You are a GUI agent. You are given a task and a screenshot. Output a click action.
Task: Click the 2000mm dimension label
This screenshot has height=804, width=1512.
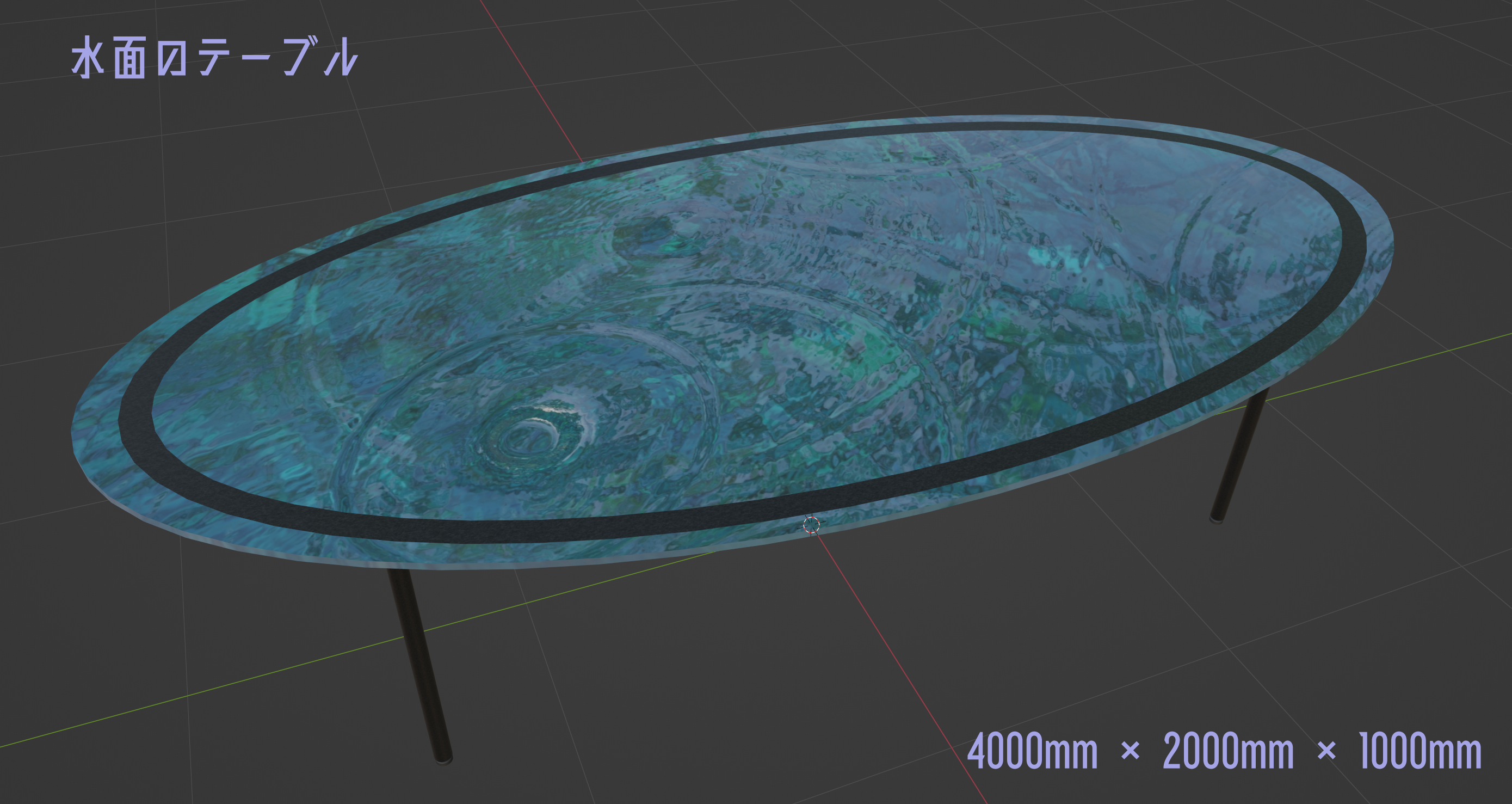point(1228,751)
